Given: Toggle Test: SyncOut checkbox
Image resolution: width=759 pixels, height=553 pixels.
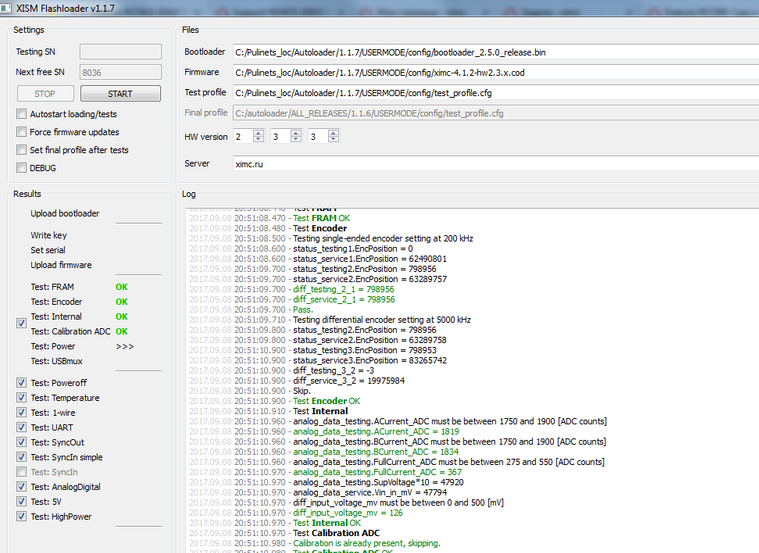Looking at the screenshot, I should click(21, 442).
